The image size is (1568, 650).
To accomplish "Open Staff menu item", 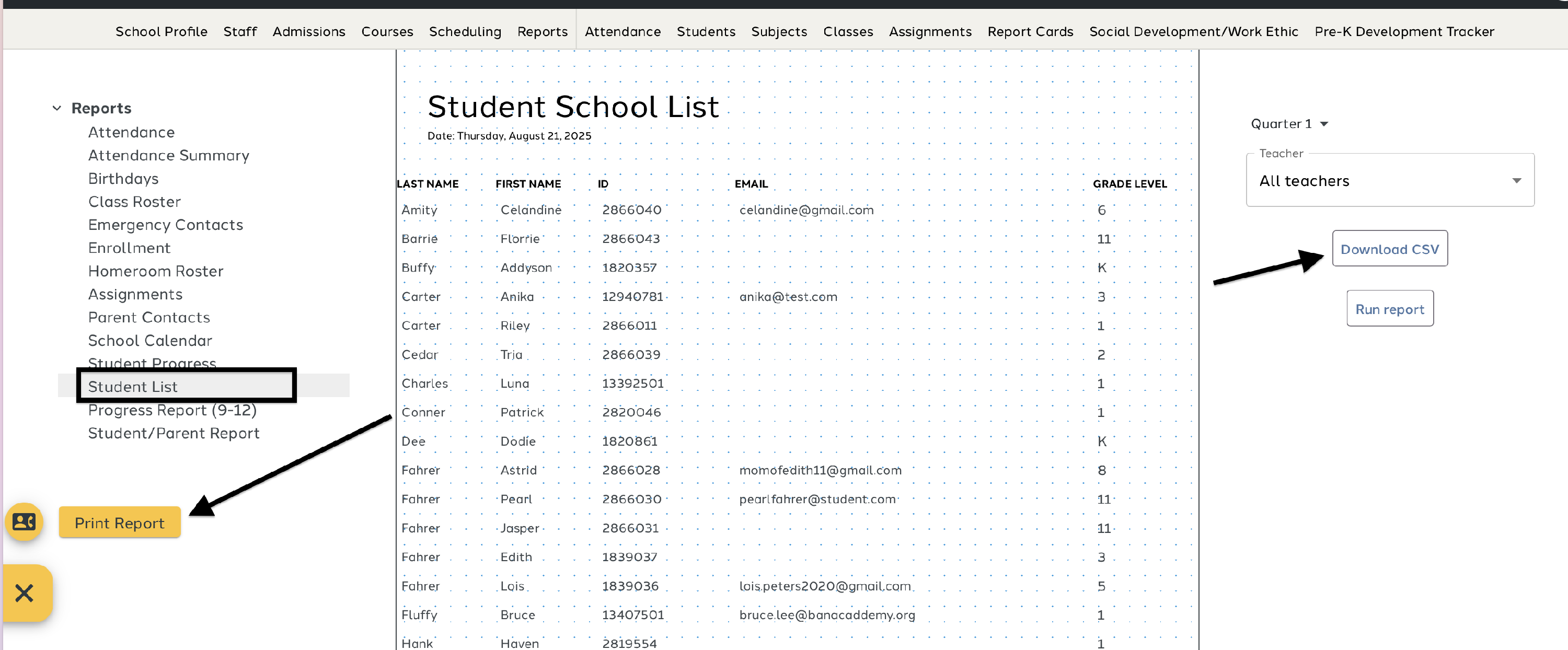I will (x=240, y=31).
